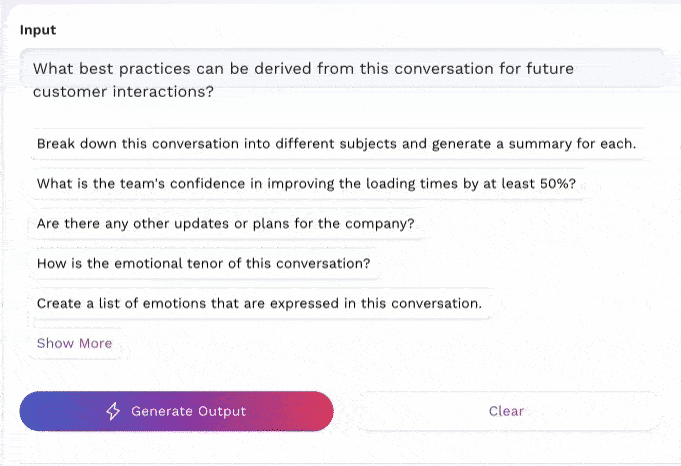Expand suggestions with Show More

click(74, 343)
